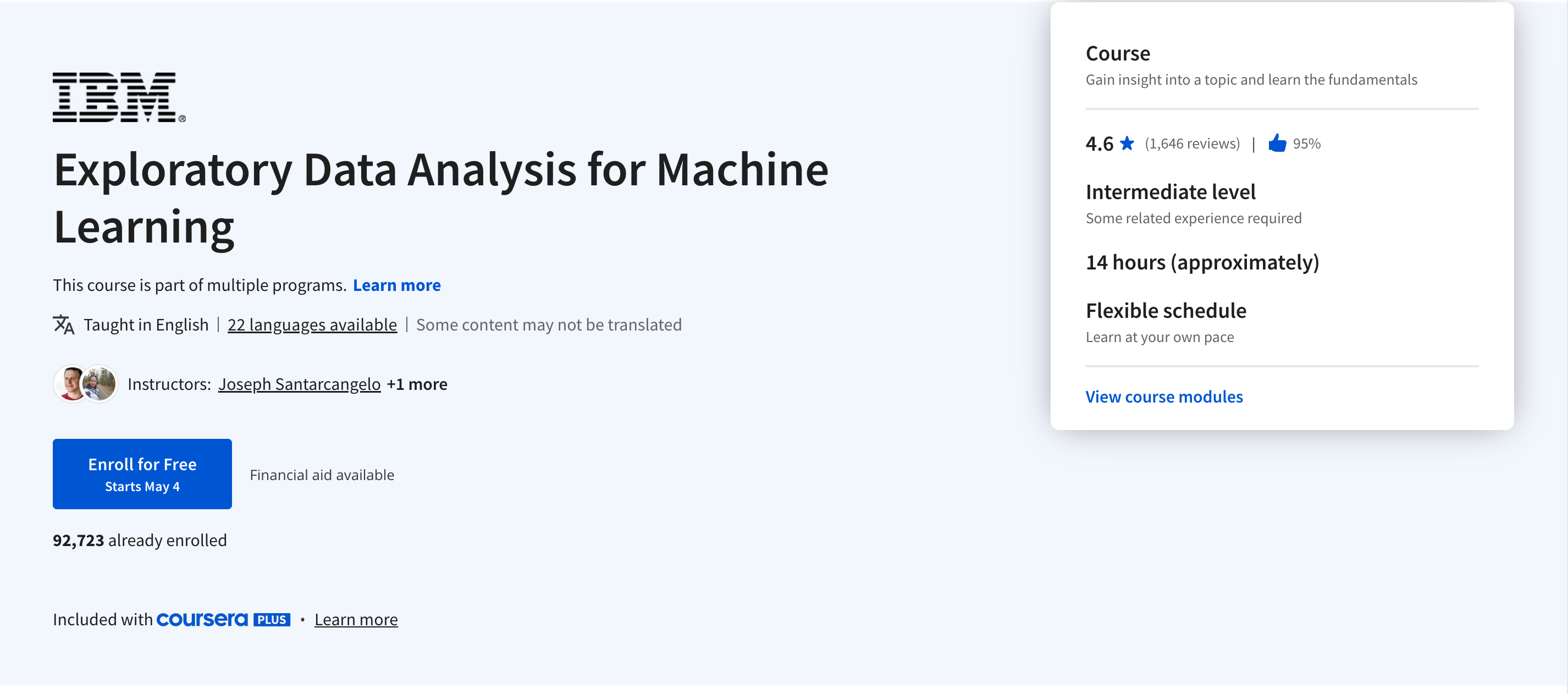The height and width of the screenshot is (694, 1568).
Task: Click the Flexible schedule heading
Action: 1166,311
